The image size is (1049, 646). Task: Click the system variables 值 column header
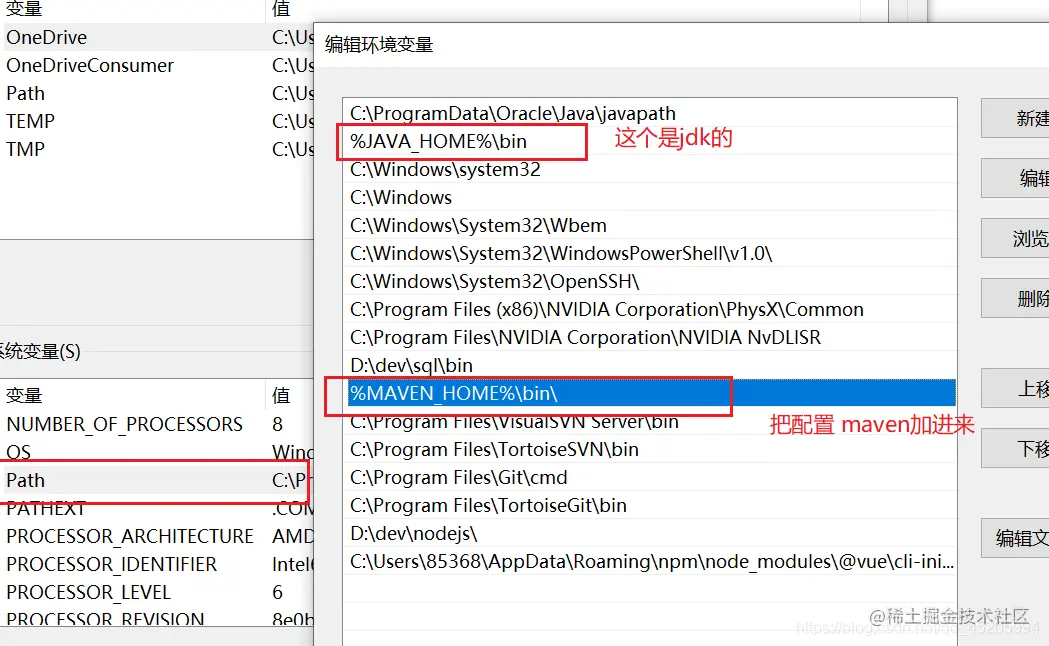click(x=290, y=395)
